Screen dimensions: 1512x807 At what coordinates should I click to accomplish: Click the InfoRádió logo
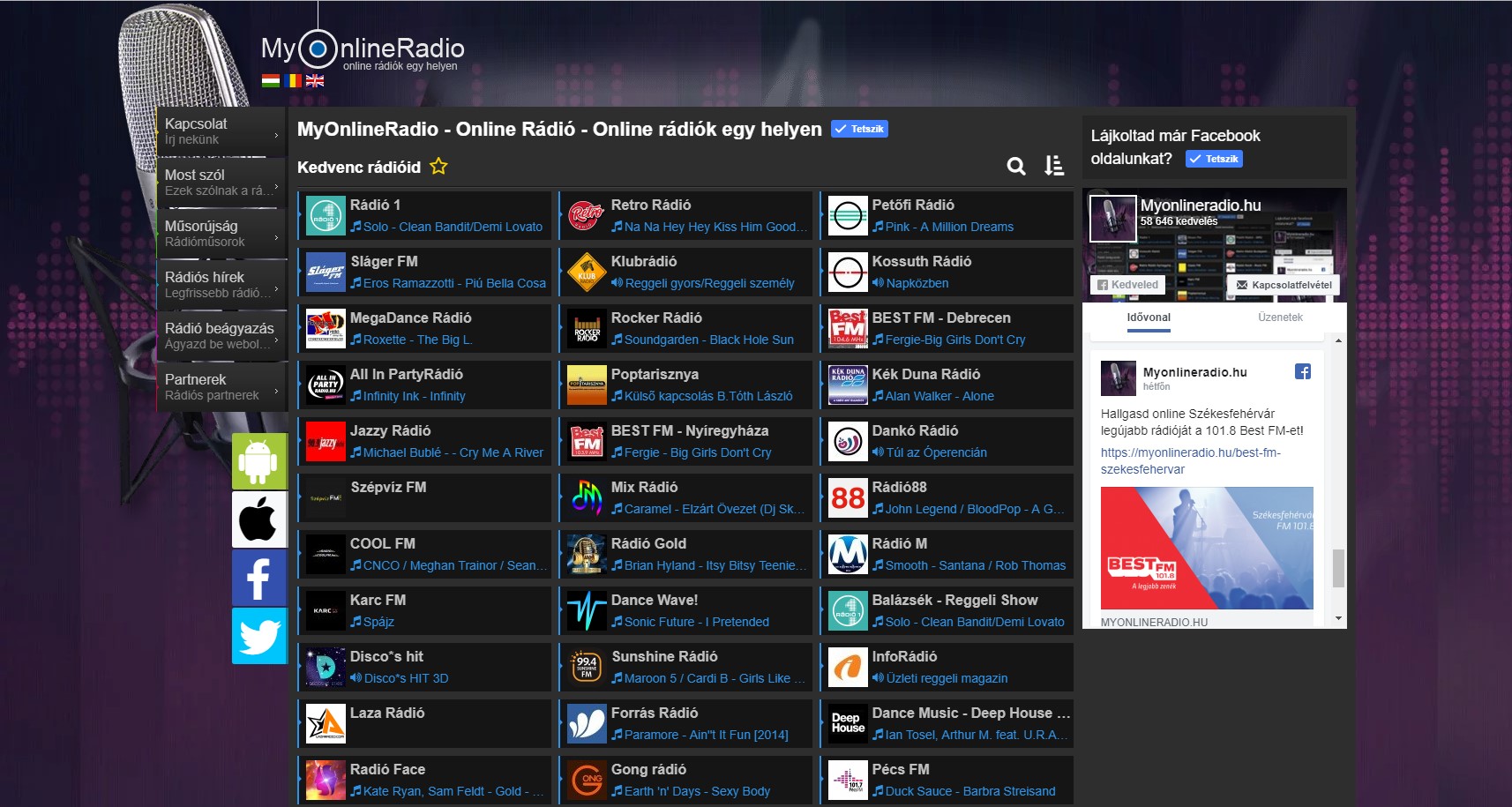pyautogui.click(x=848, y=668)
